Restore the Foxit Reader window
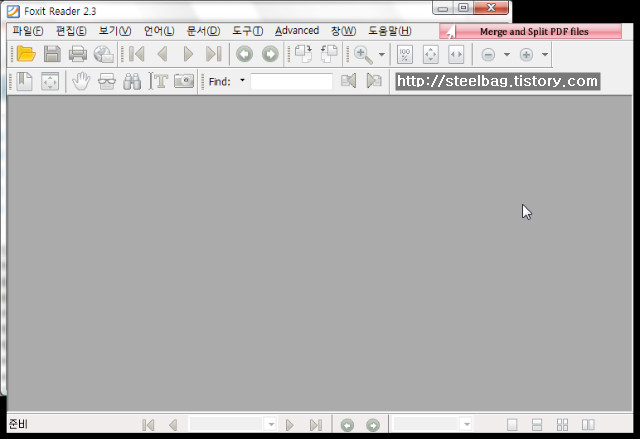The image size is (640, 439). click(463, 7)
